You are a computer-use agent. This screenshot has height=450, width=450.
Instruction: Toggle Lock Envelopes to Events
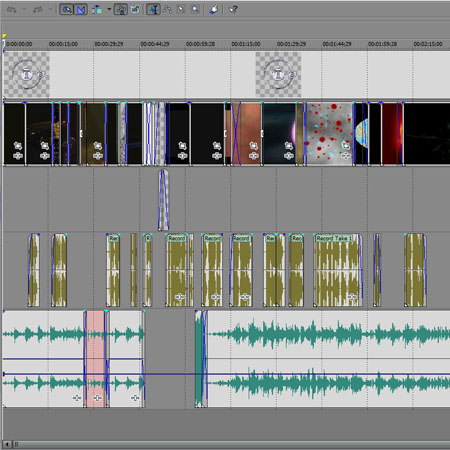(121, 9)
